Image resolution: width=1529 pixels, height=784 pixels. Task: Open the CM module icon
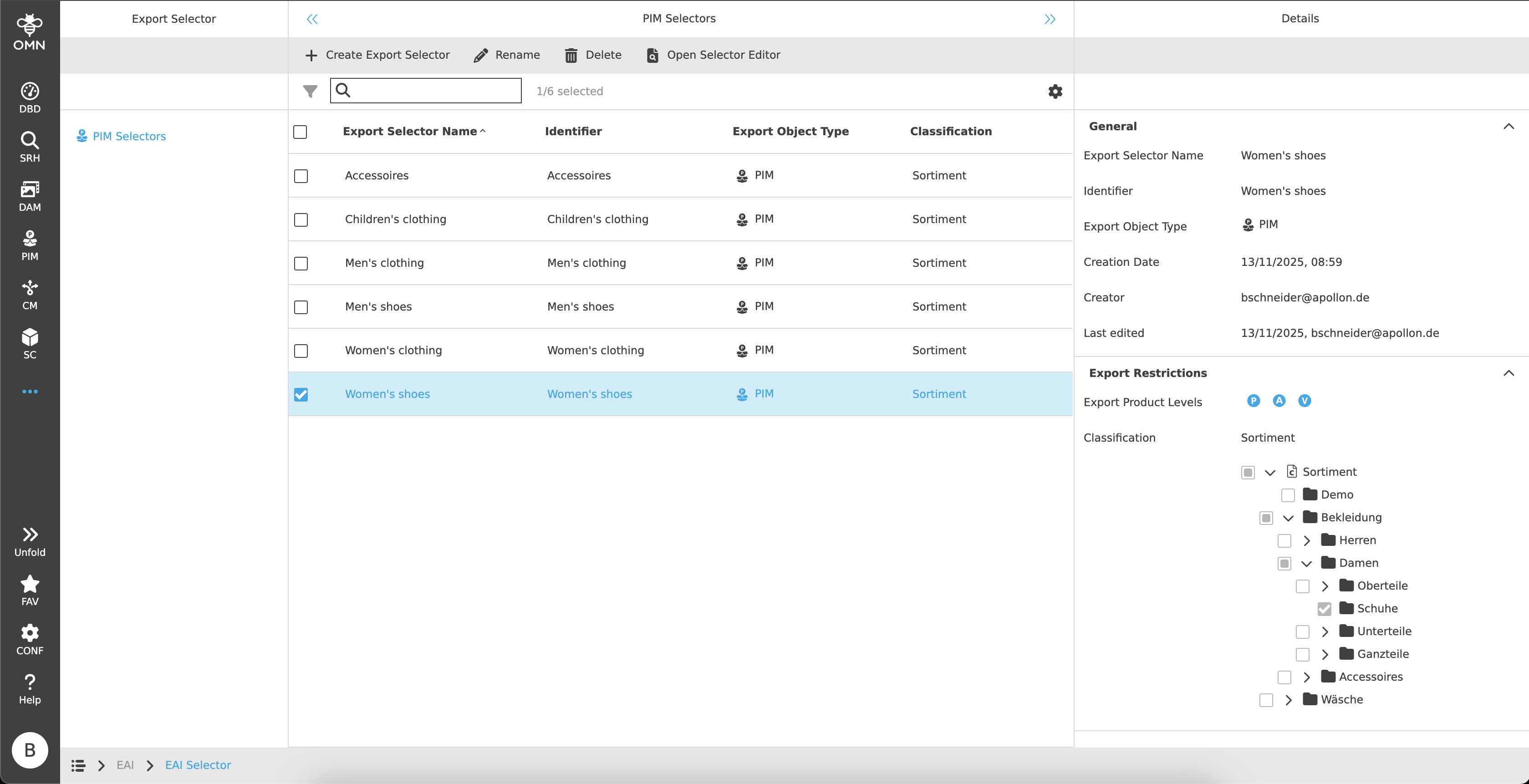30,295
